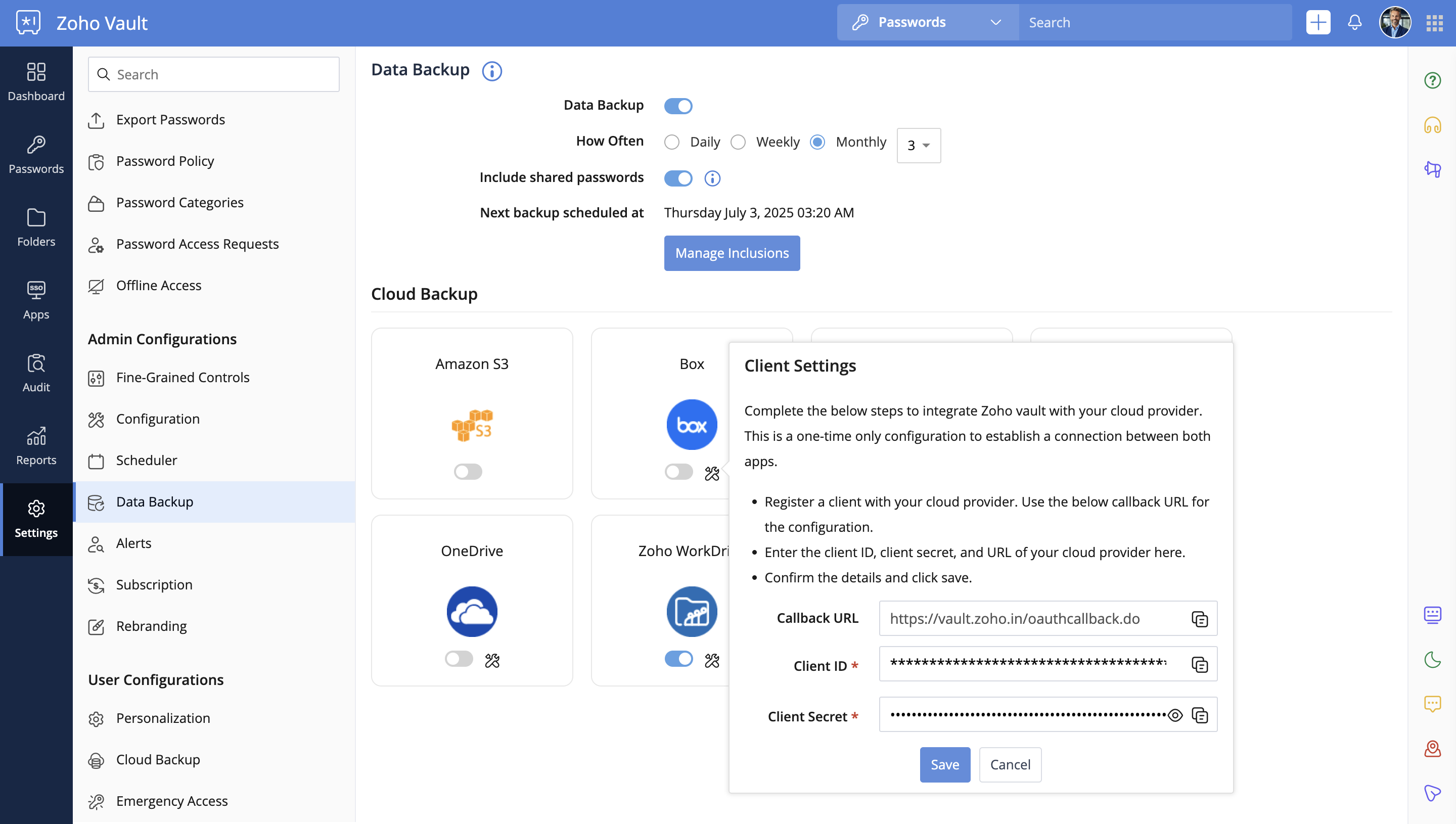The height and width of the screenshot is (824, 1456).
Task: Open OneDrive client settings tools icon
Action: (x=492, y=660)
